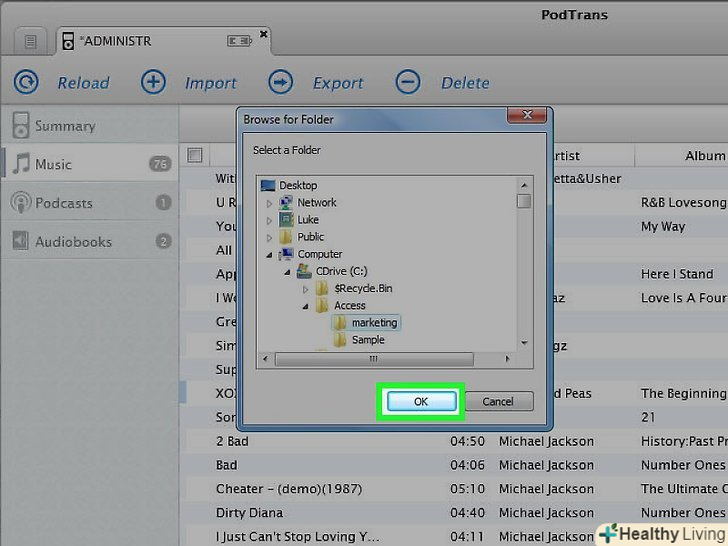
Task: Click the CDrive (C:) drive icon
Action: click(304, 271)
